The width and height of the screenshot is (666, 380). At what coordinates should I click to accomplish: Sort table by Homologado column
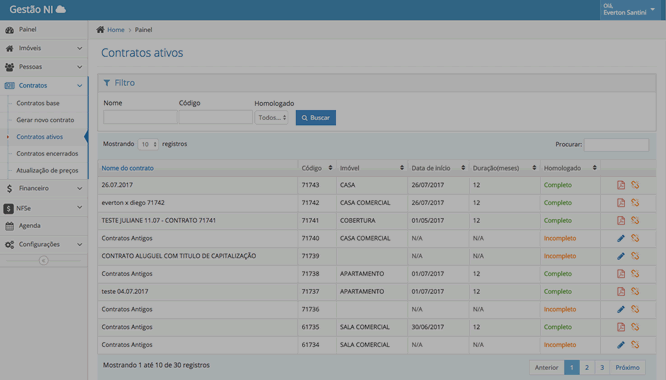(570, 168)
